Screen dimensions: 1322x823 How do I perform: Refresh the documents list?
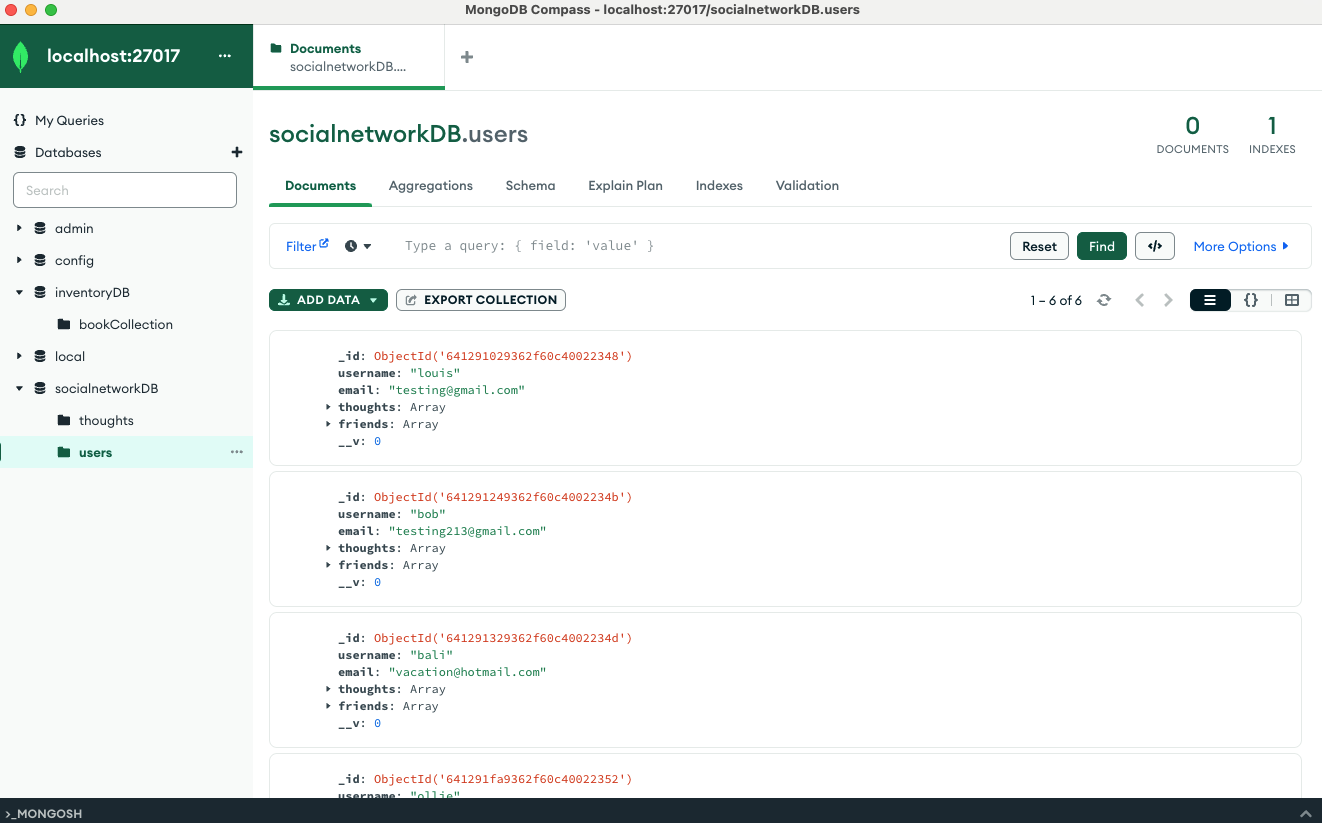(x=1104, y=299)
